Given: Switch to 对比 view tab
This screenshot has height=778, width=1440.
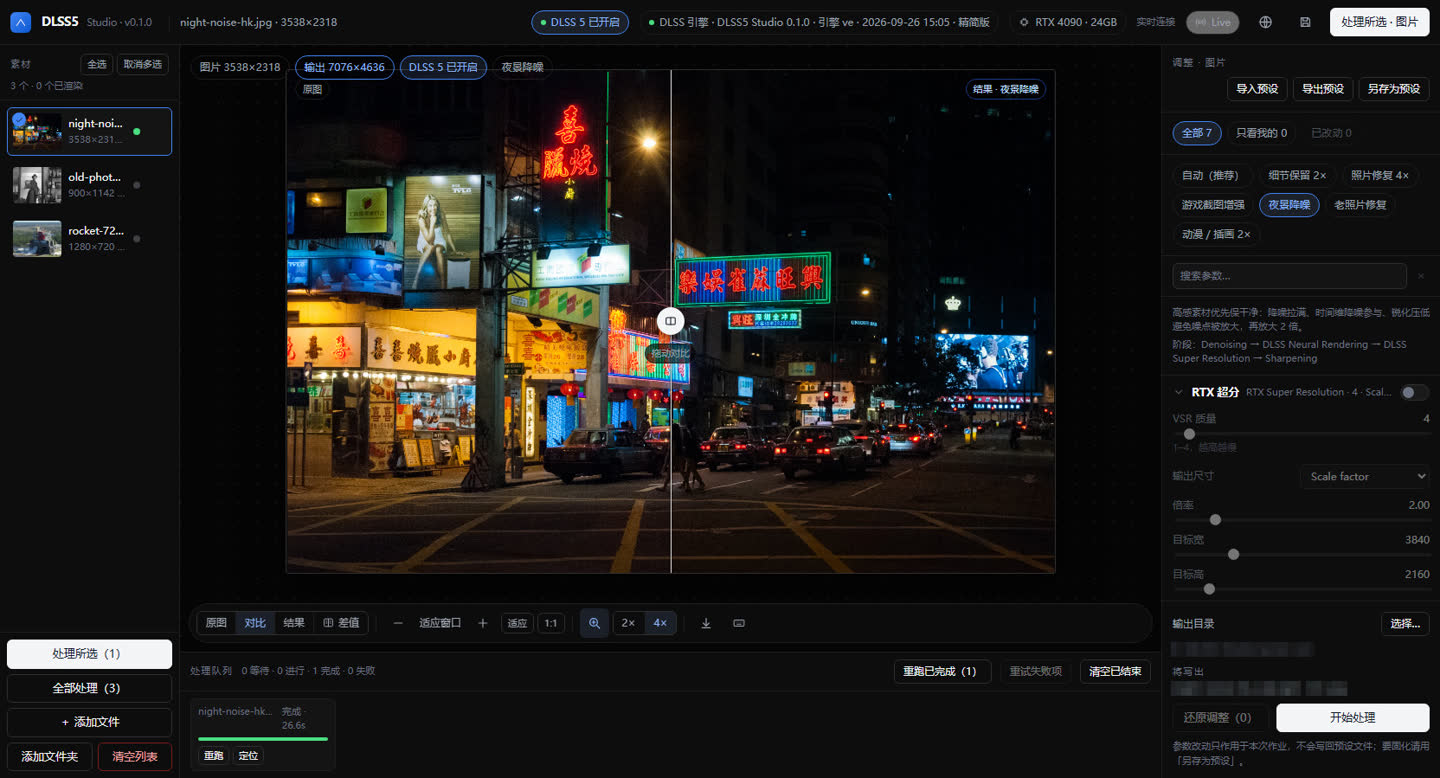Looking at the screenshot, I should (x=255, y=623).
